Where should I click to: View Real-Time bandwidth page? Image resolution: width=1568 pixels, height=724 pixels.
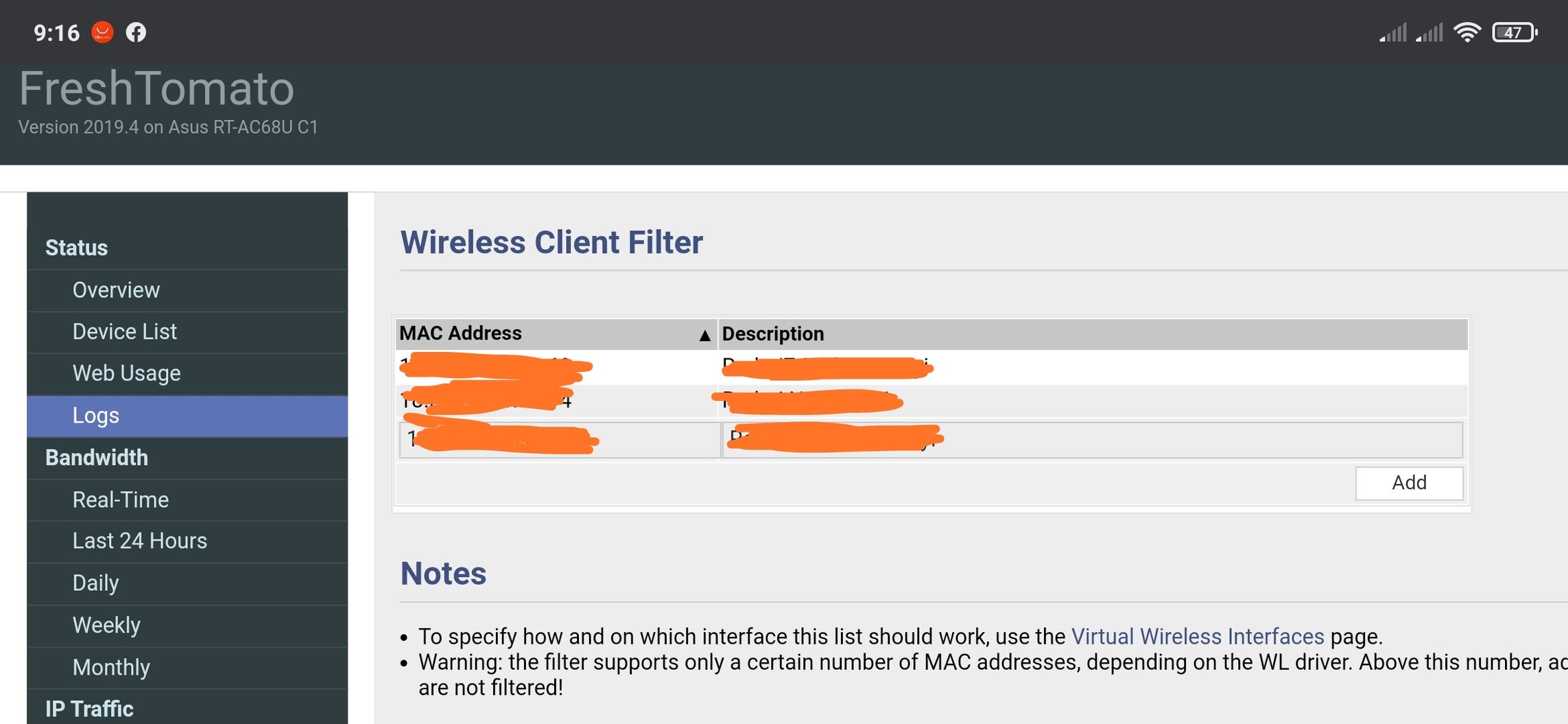(x=121, y=500)
